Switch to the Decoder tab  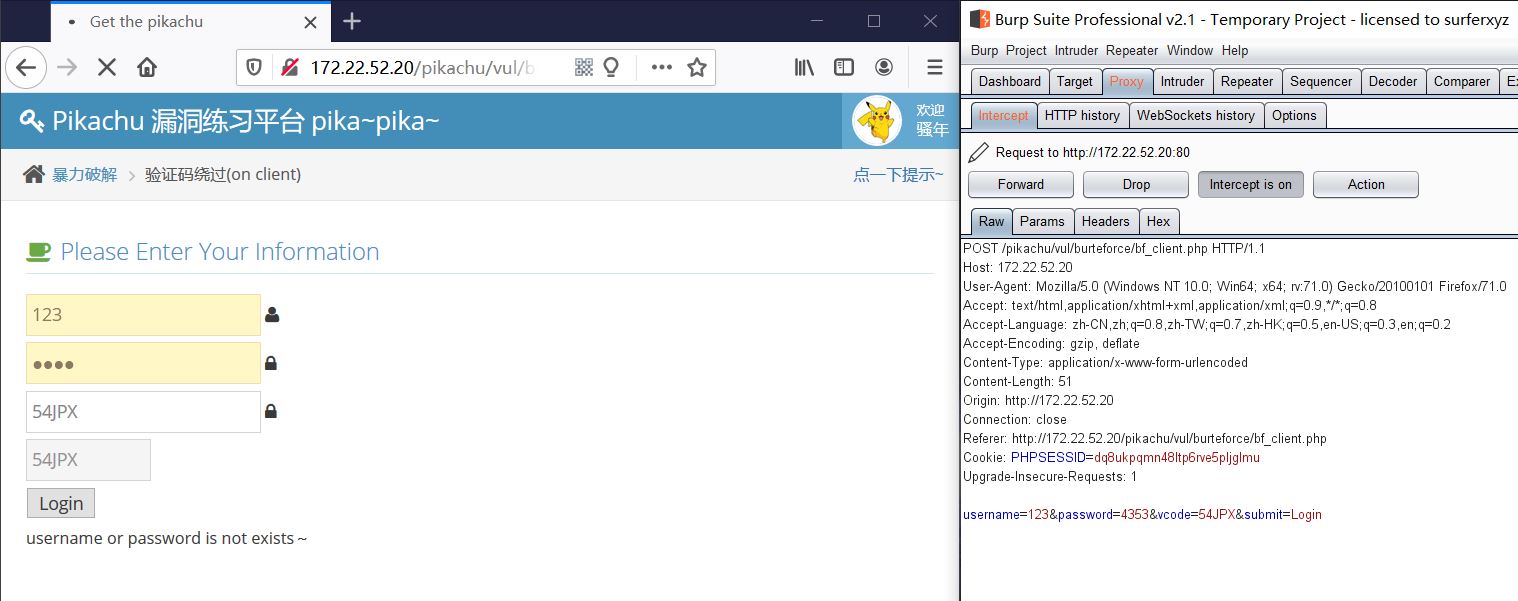(1393, 82)
